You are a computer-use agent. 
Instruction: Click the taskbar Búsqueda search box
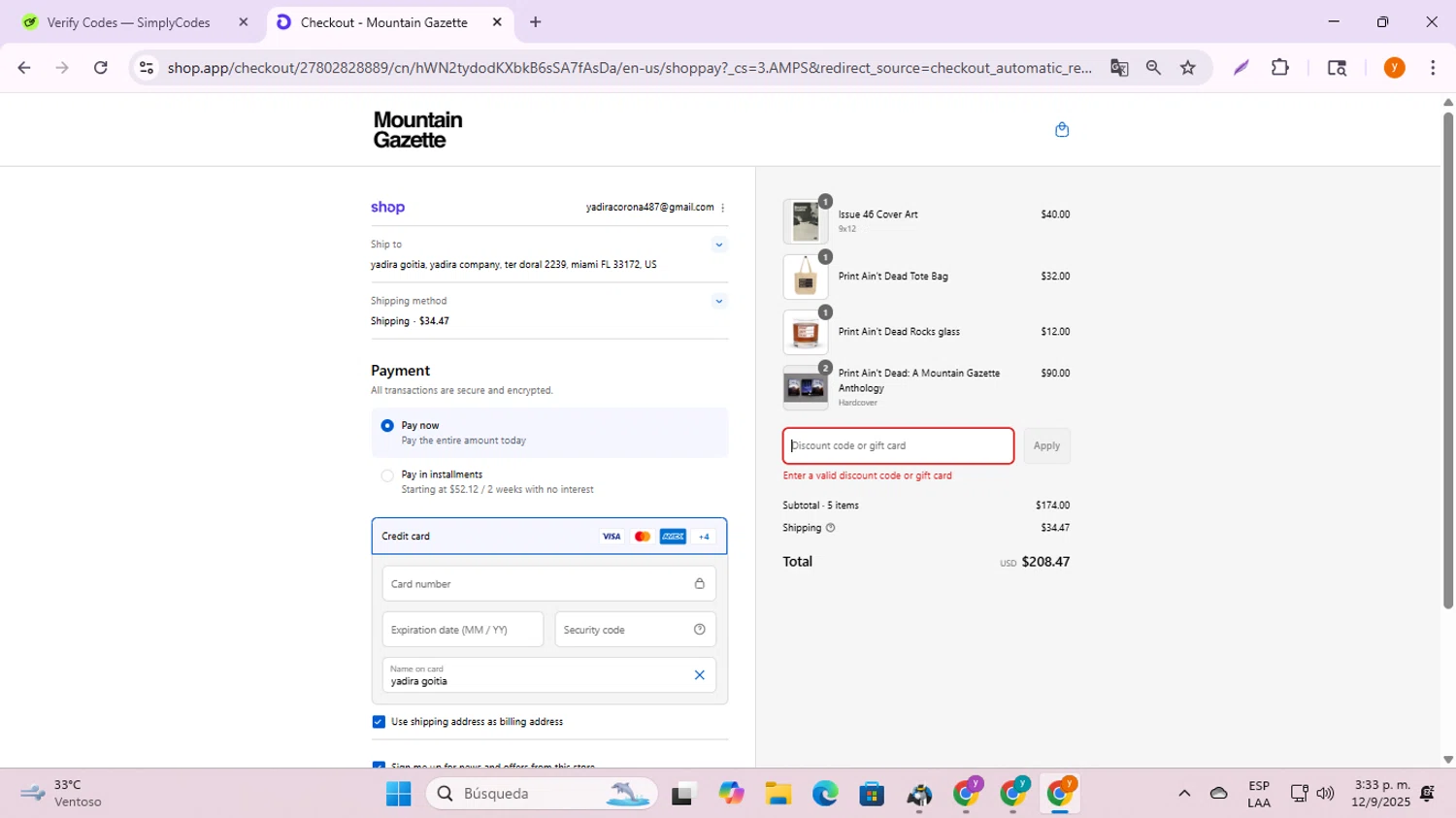(x=542, y=794)
